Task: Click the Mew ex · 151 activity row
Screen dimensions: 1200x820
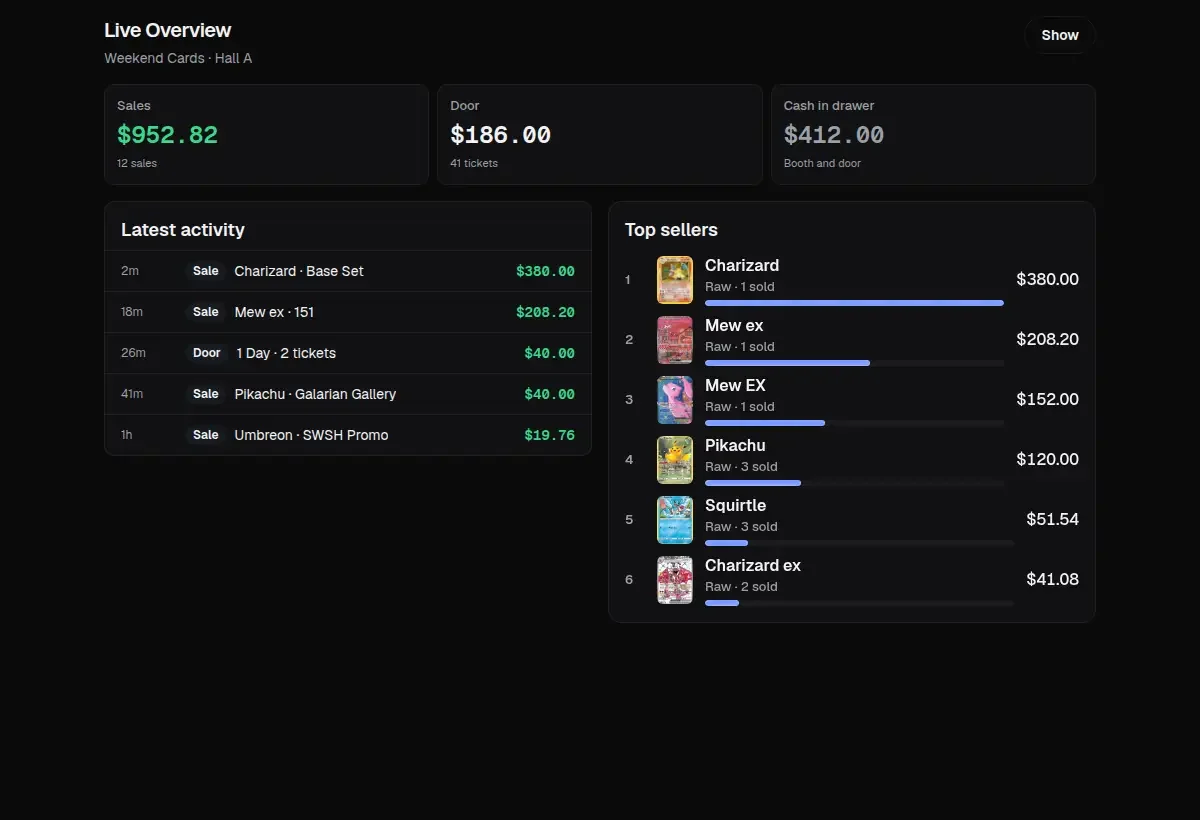Action: (348, 312)
